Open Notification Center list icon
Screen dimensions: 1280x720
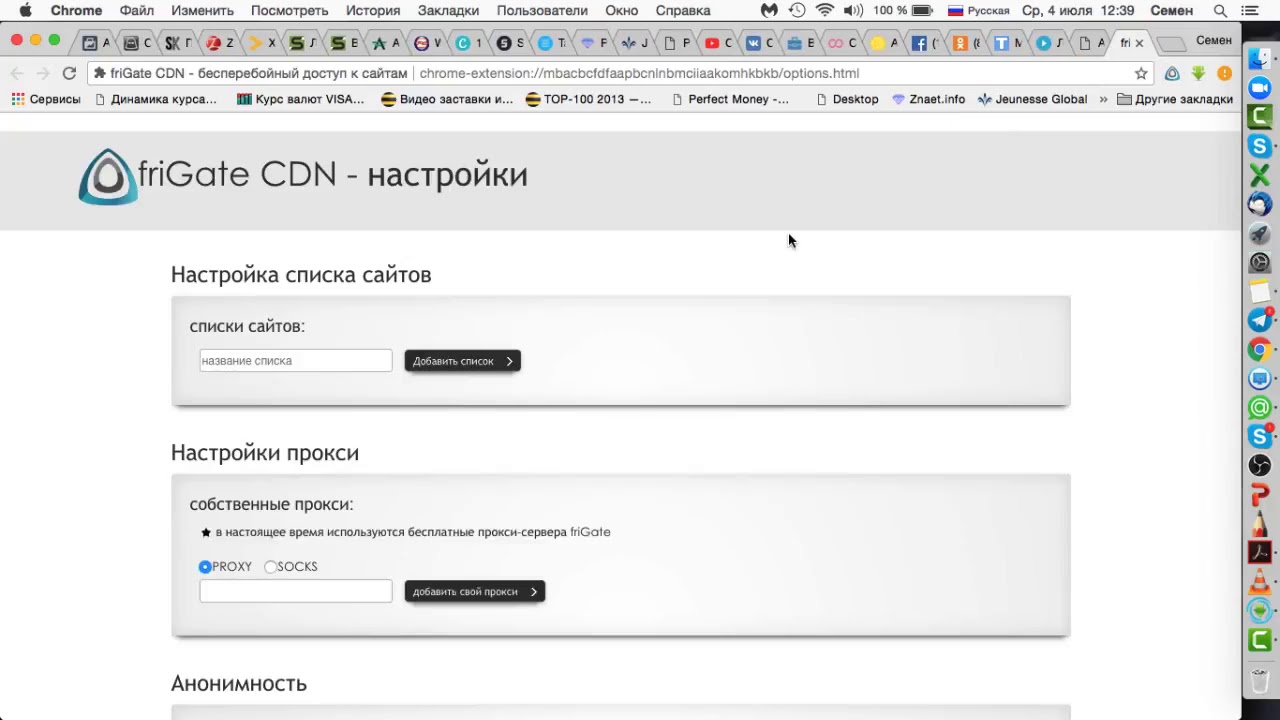click(x=1250, y=10)
